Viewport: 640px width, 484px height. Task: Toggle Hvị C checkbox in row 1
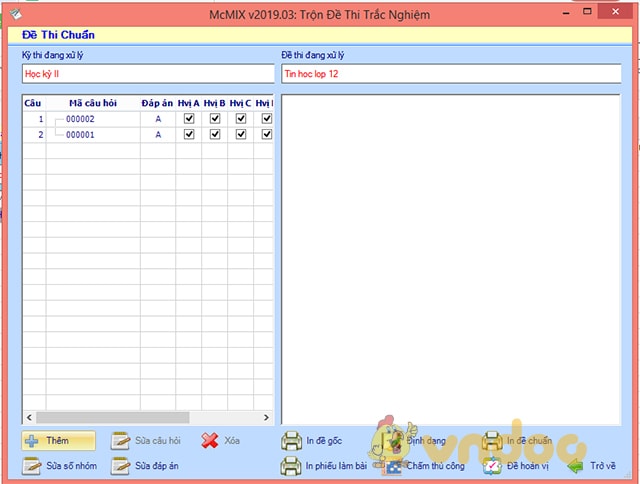click(x=240, y=119)
